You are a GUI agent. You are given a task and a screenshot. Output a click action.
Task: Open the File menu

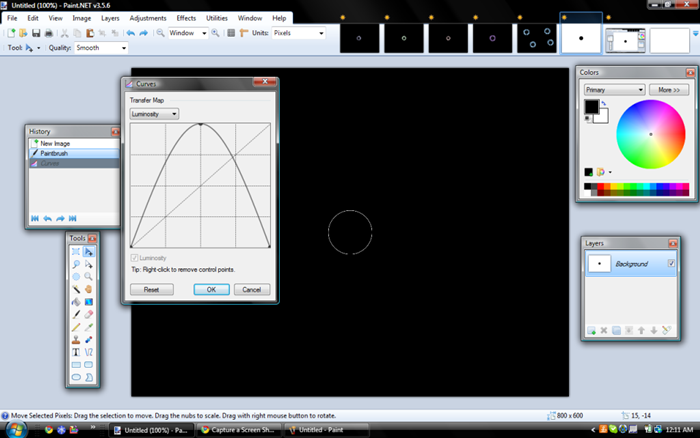[x=12, y=18]
